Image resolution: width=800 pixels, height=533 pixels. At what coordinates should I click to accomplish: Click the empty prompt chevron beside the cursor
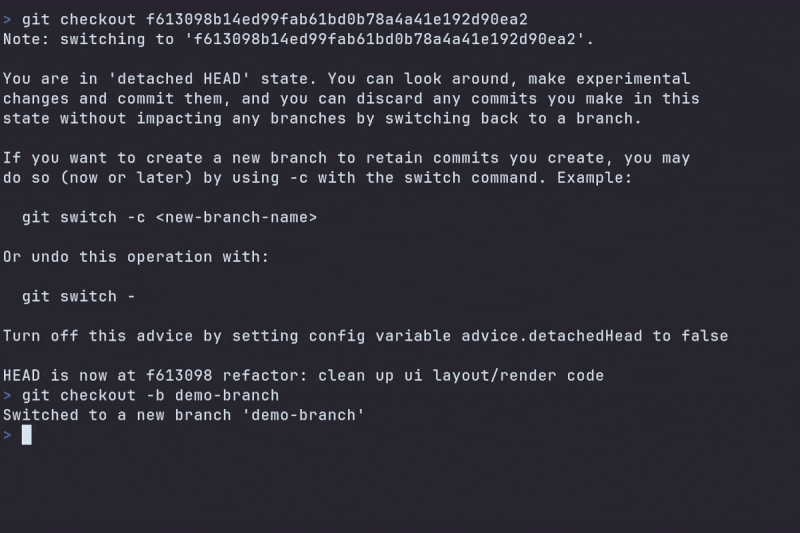point(7,435)
